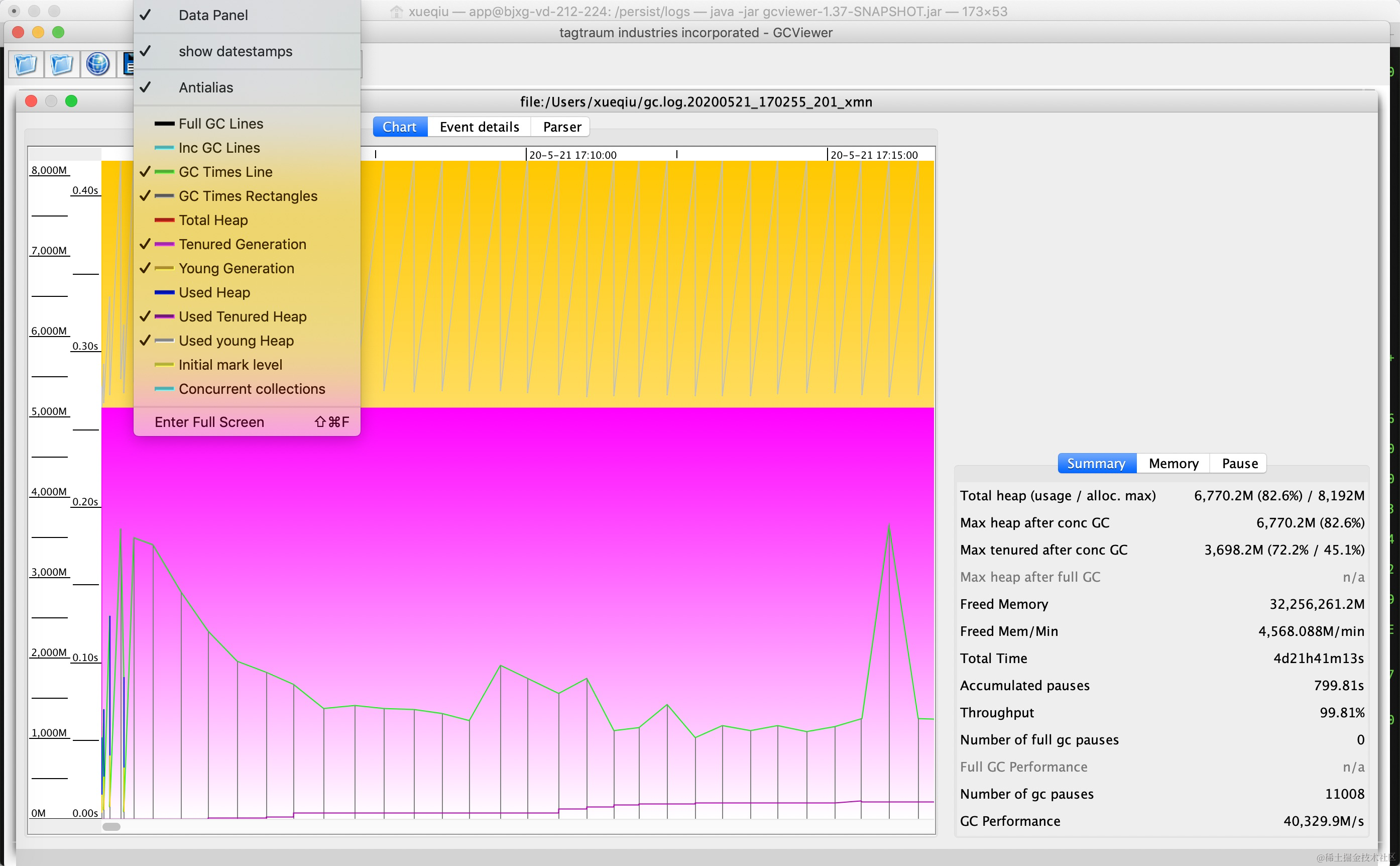Click the Open URL globe icon

[x=97, y=64]
